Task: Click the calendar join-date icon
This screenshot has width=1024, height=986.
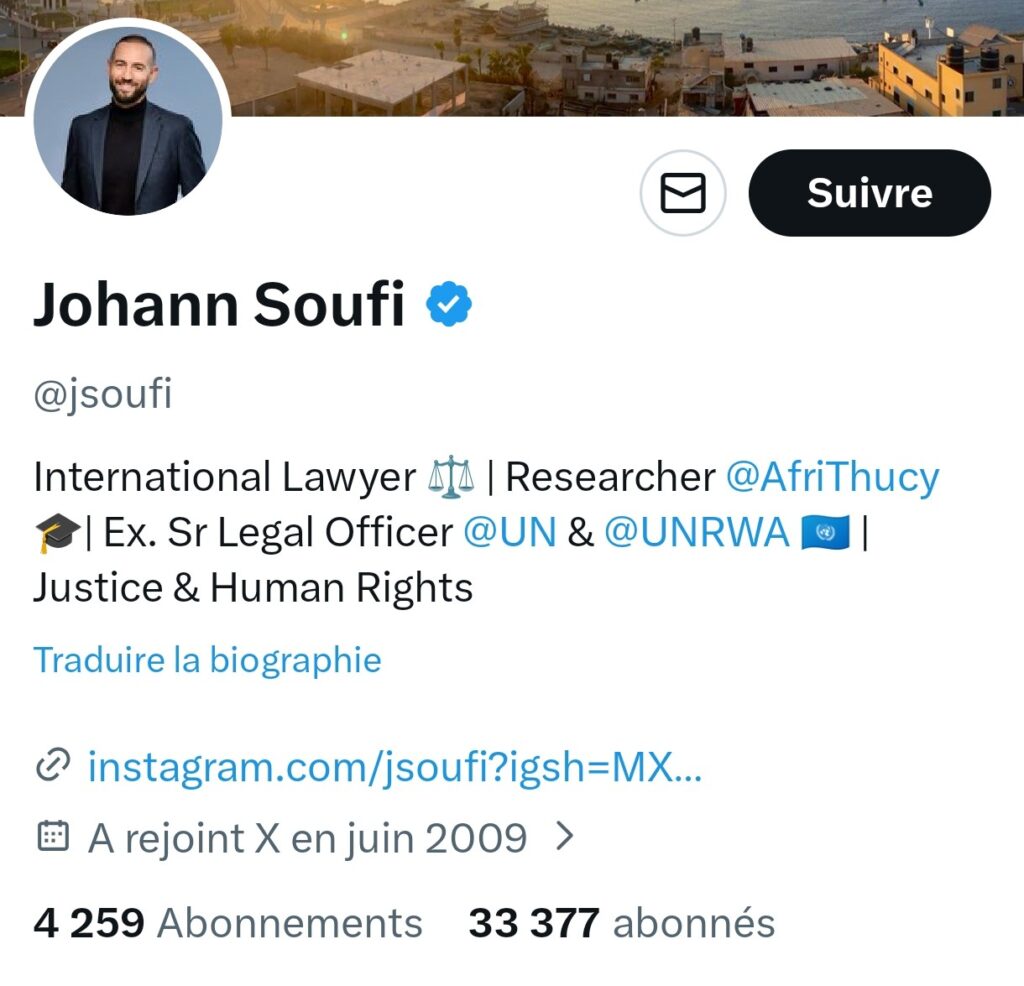Action: point(52,836)
